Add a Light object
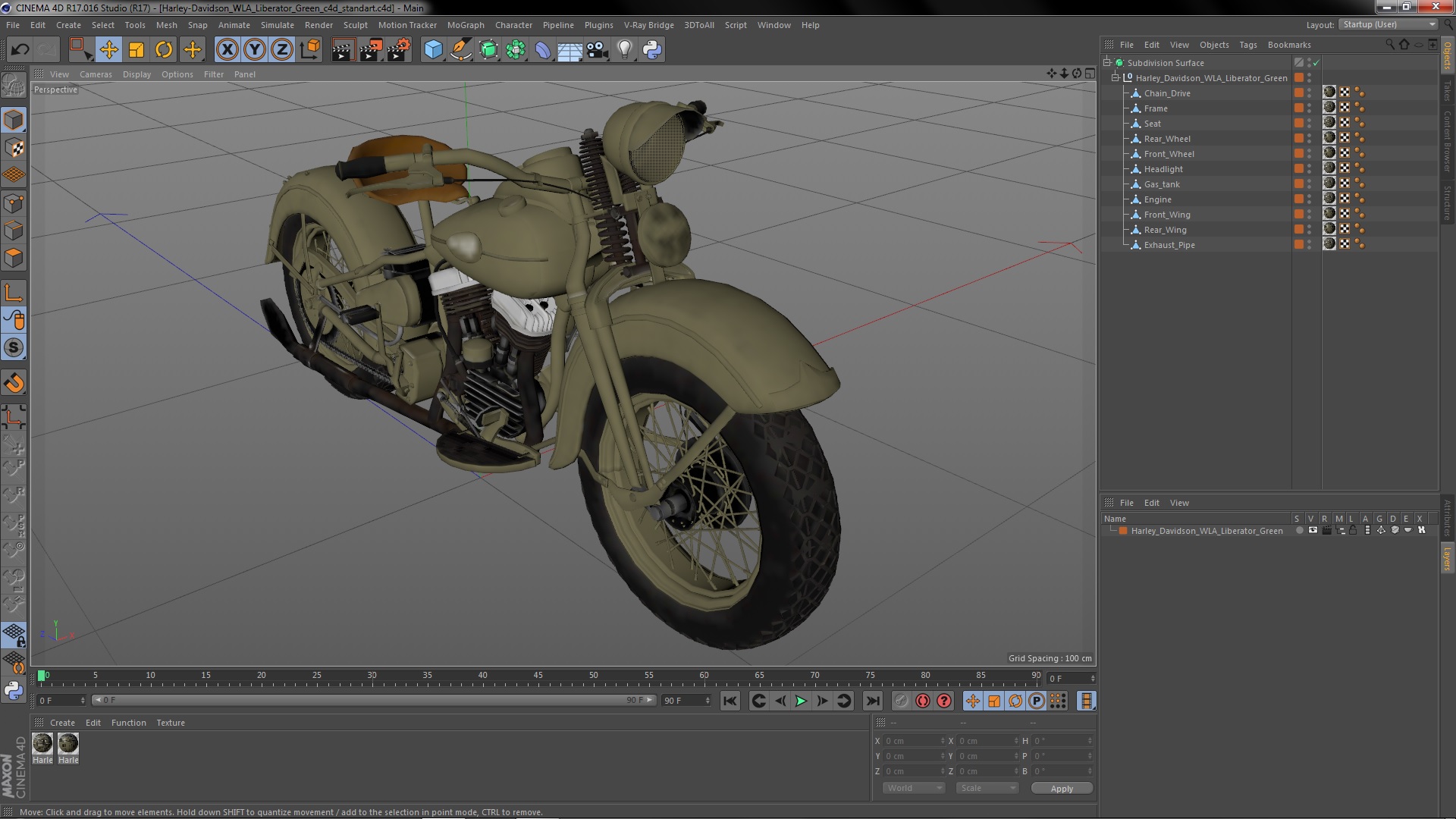 [625, 50]
